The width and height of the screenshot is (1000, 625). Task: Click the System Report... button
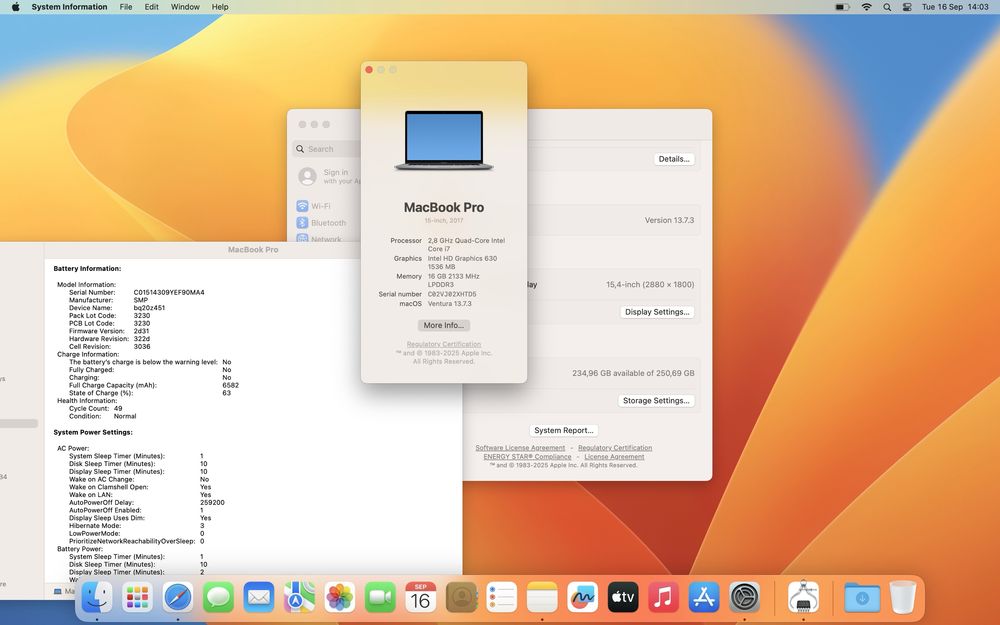pyautogui.click(x=564, y=430)
